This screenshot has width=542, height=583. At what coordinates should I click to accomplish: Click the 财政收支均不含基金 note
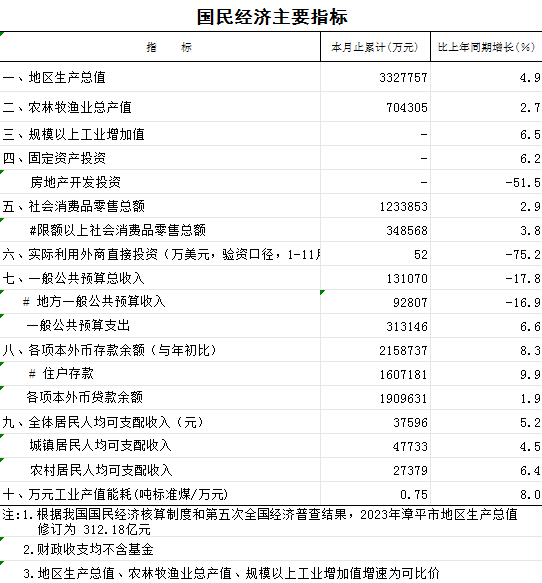pyautogui.click(x=88, y=549)
